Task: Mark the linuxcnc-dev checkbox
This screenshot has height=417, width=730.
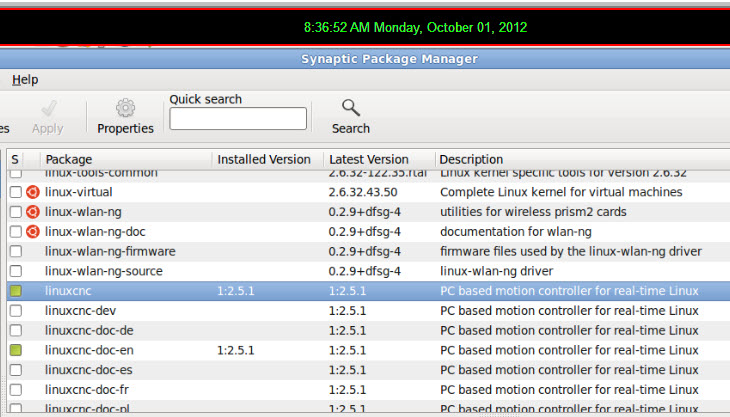Action: pyautogui.click(x=16, y=310)
